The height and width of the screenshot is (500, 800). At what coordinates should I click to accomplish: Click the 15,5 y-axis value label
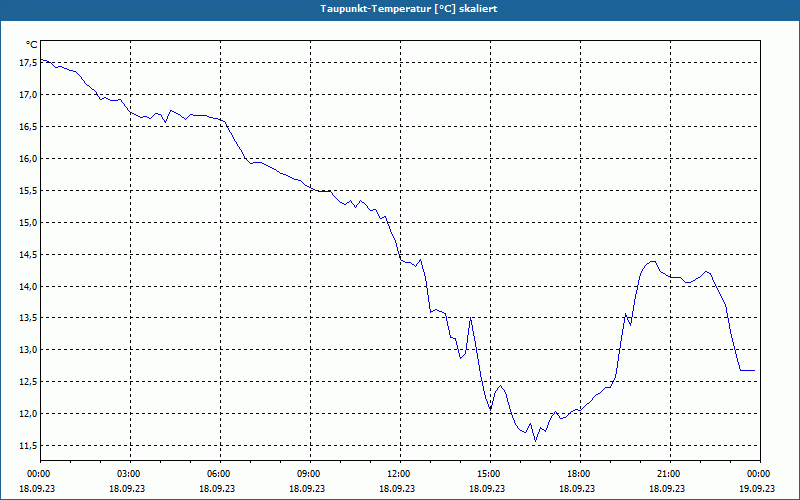tap(29, 190)
